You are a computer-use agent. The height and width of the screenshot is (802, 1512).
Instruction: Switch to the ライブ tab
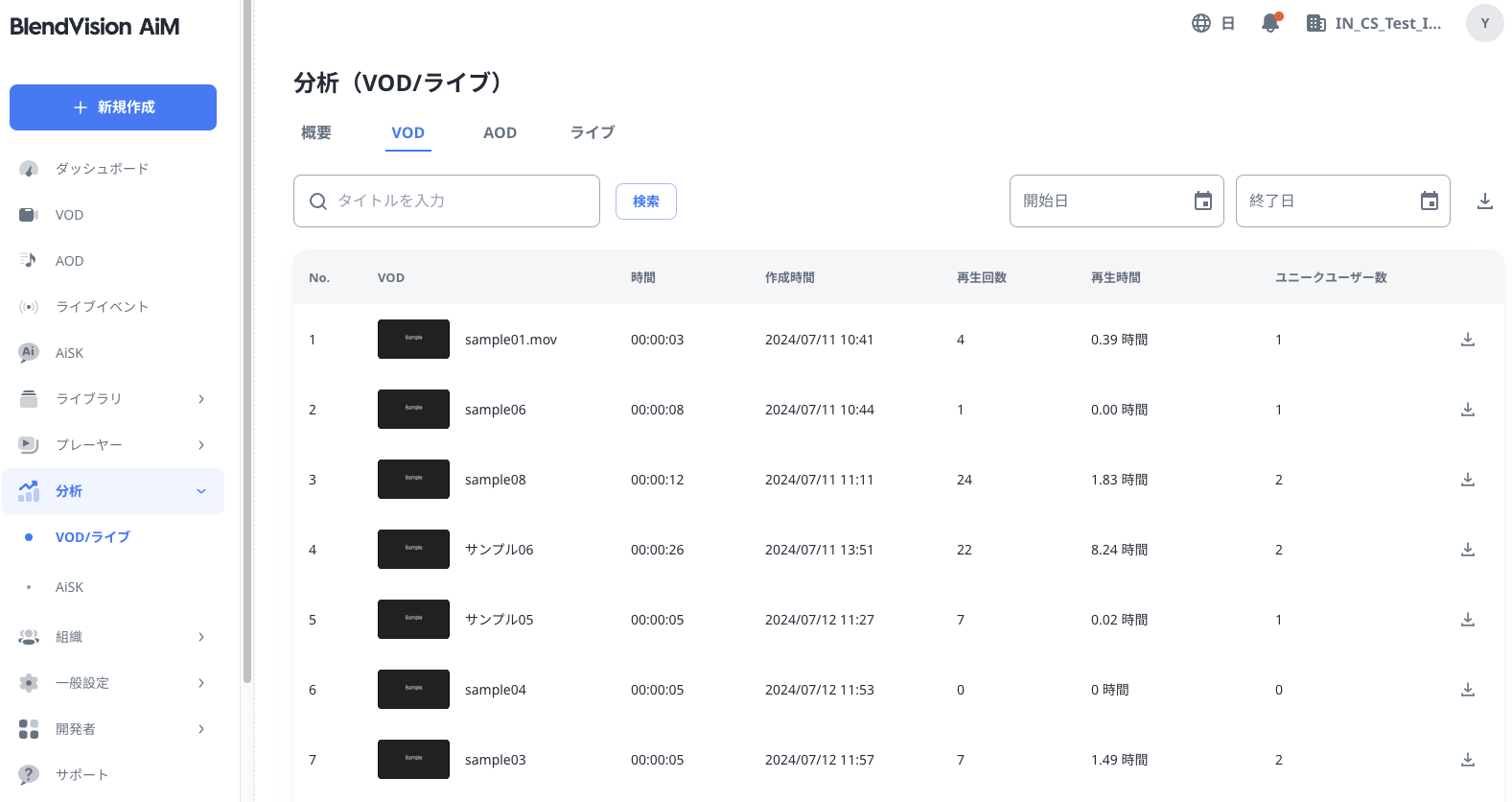click(593, 133)
